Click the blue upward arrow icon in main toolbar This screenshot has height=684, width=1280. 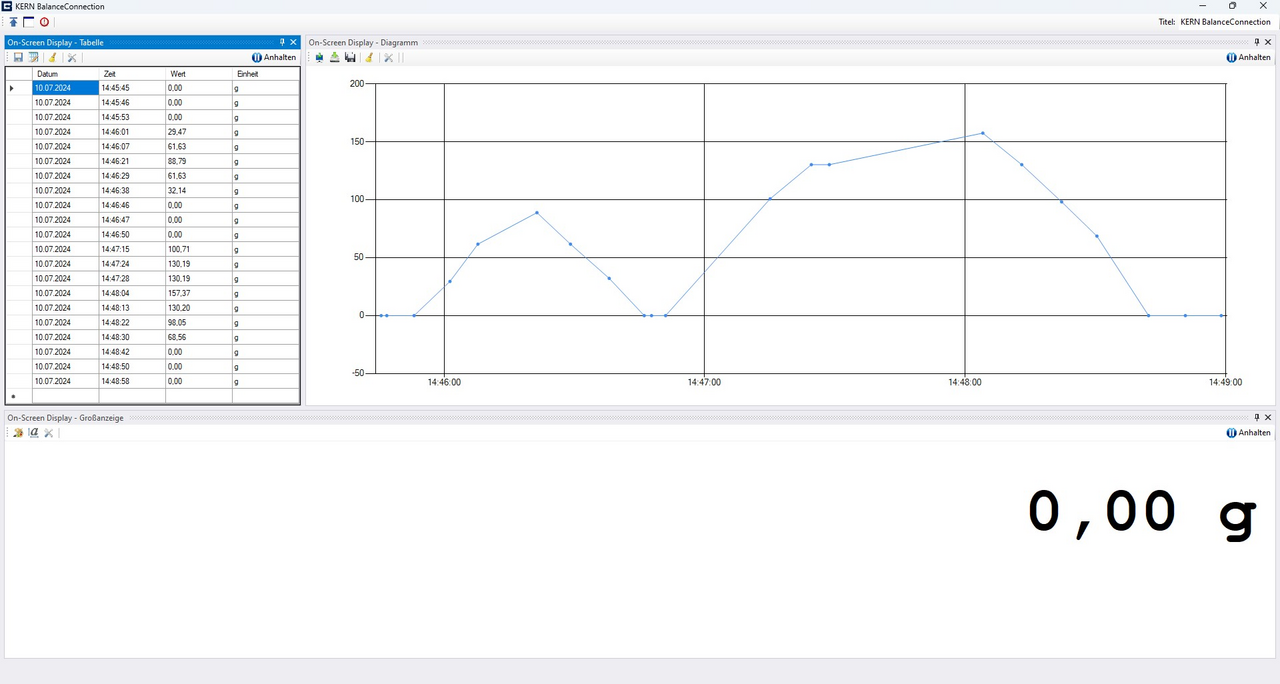(13, 22)
